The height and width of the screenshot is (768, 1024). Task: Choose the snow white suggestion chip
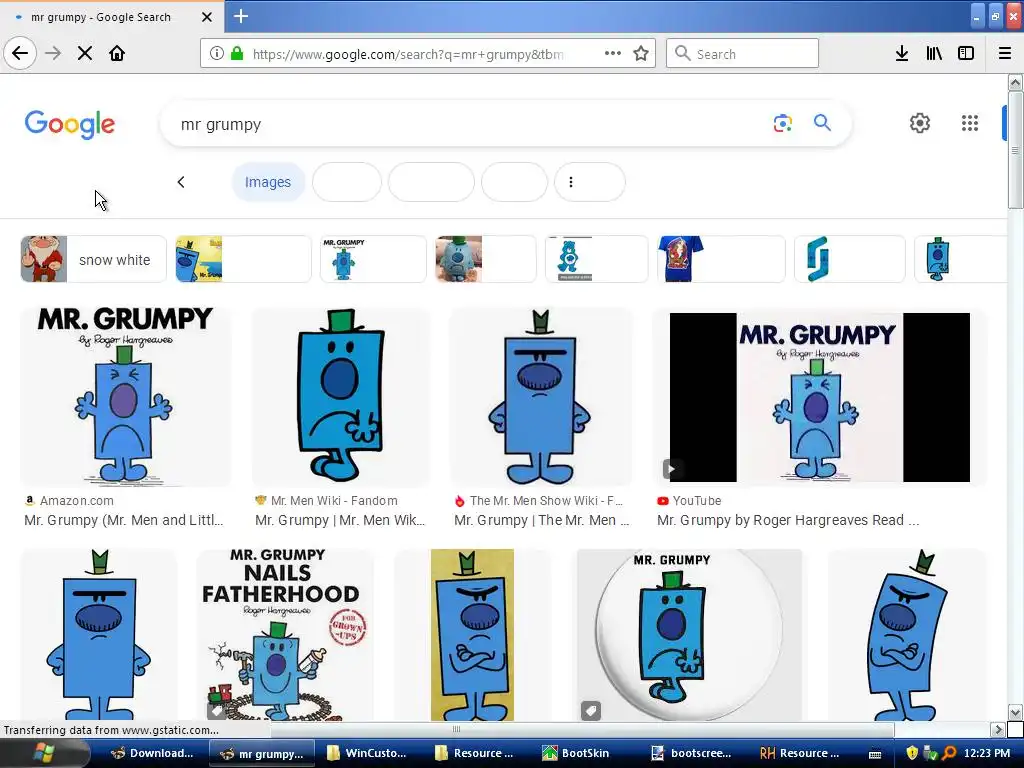(93, 259)
